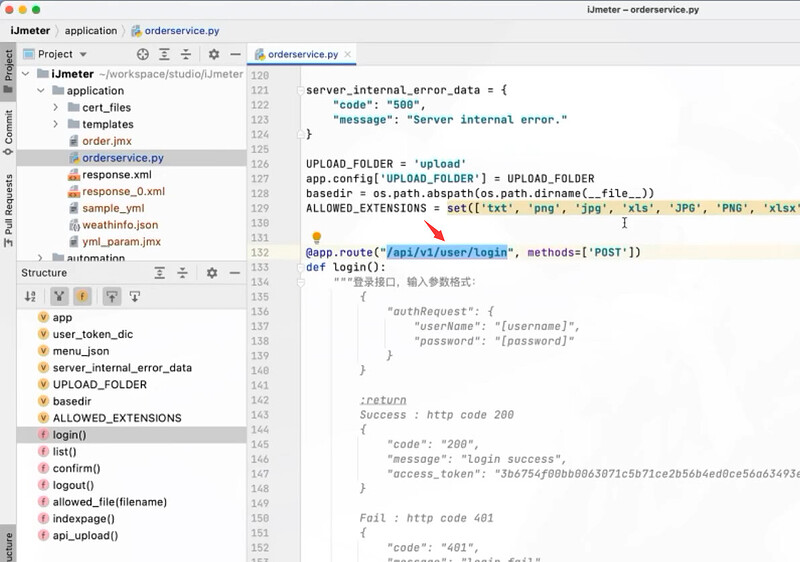Collapse all in Structure panel toolbar
Image resolution: width=800 pixels, height=562 pixels.
[183, 273]
